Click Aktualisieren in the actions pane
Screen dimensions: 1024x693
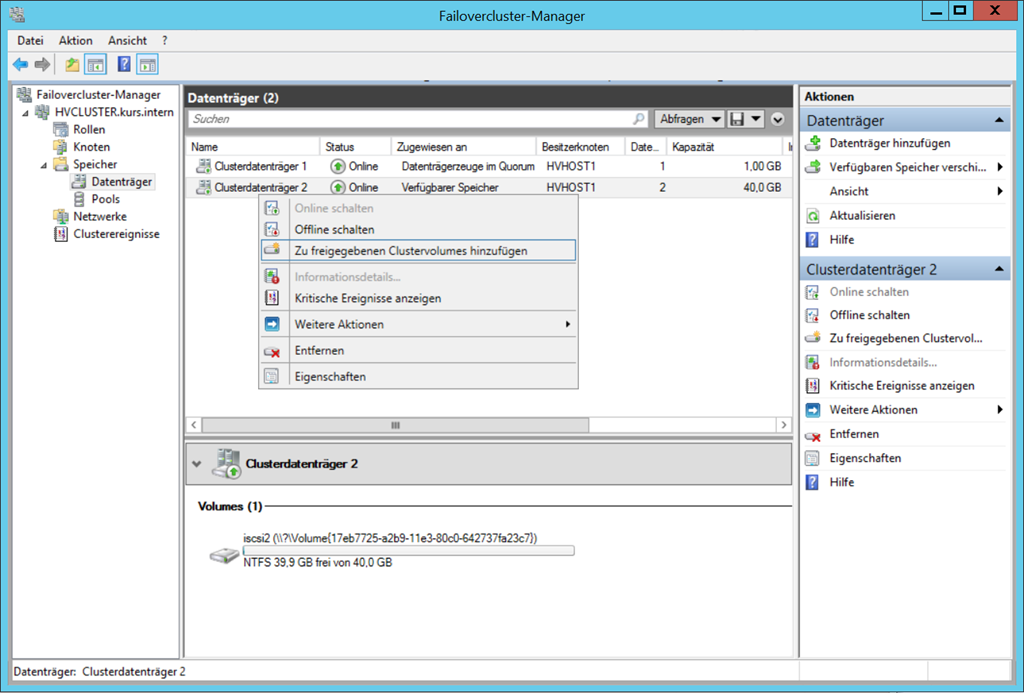click(x=862, y=216)
